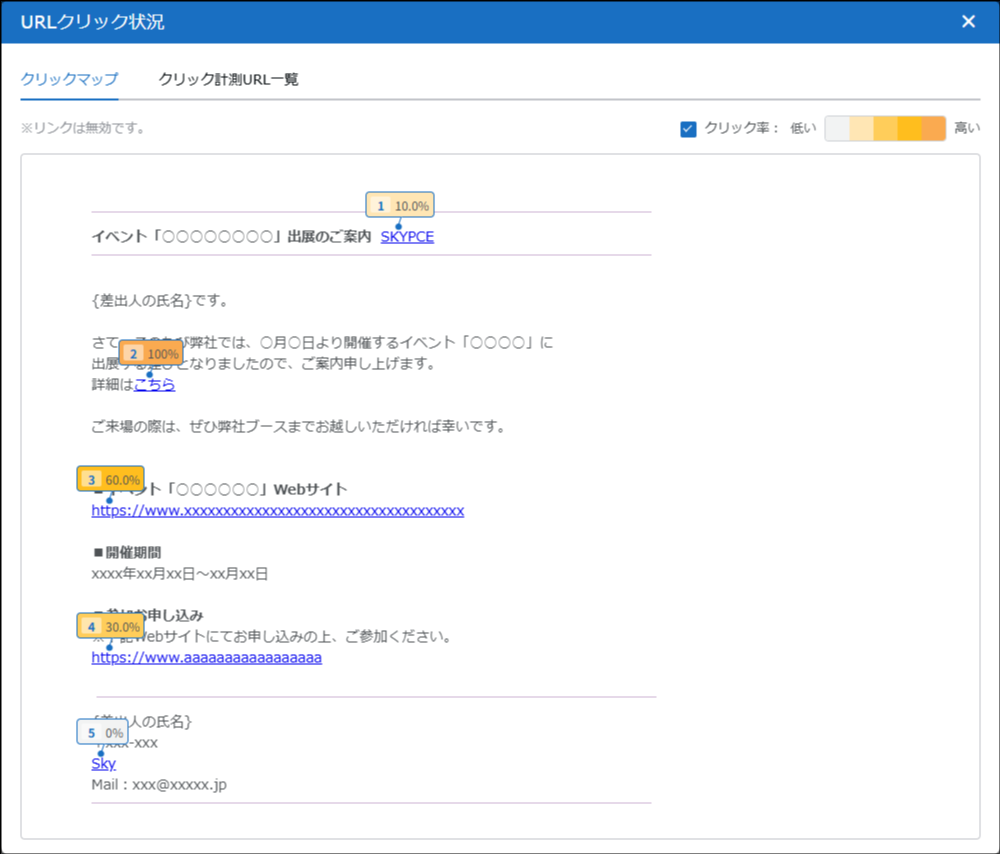Select the number 4 badge showing 30.0%
The height and width of the screenshot is (854, 1000).
tap(111, 627)
